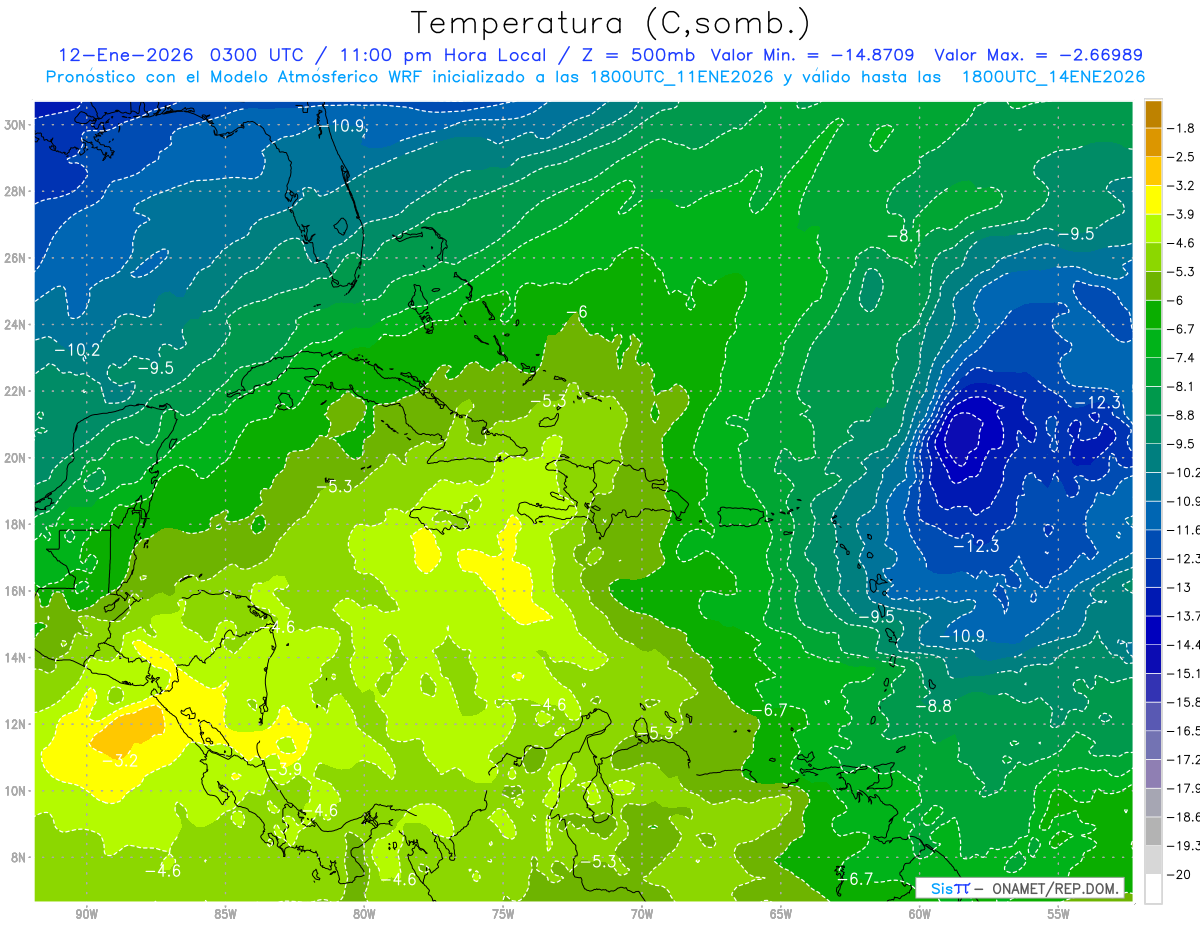Click the "60W" longitude axis label

[920, 915]
